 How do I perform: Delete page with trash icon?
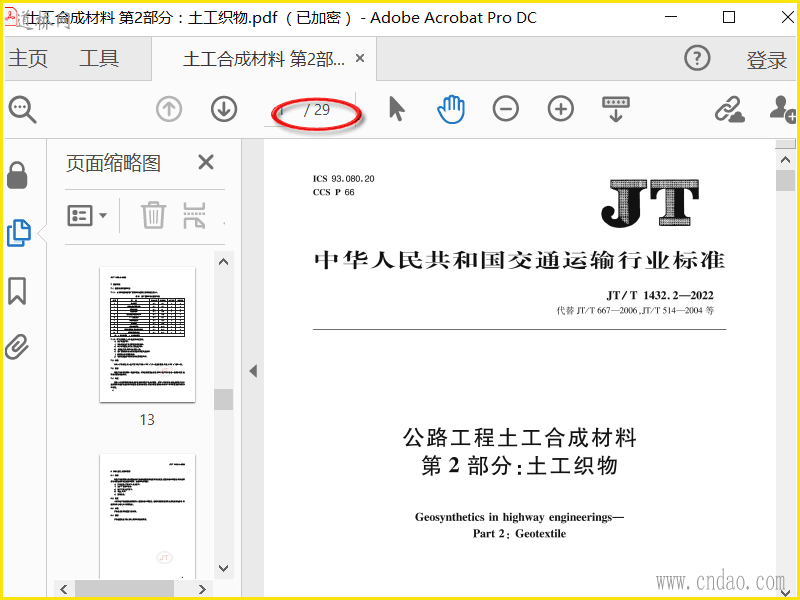tap(153, 215)
